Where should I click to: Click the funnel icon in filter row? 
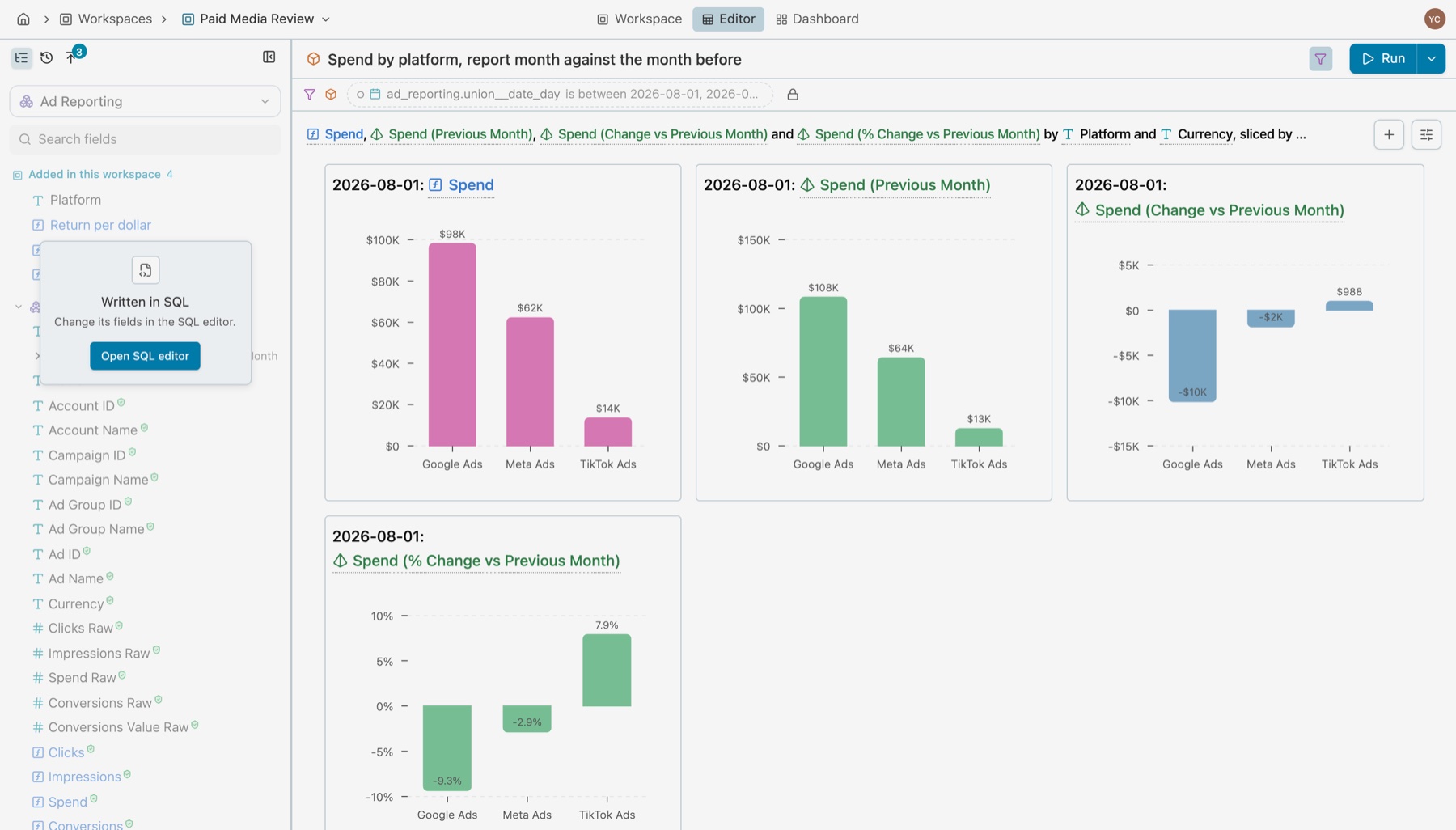[309, 95]
